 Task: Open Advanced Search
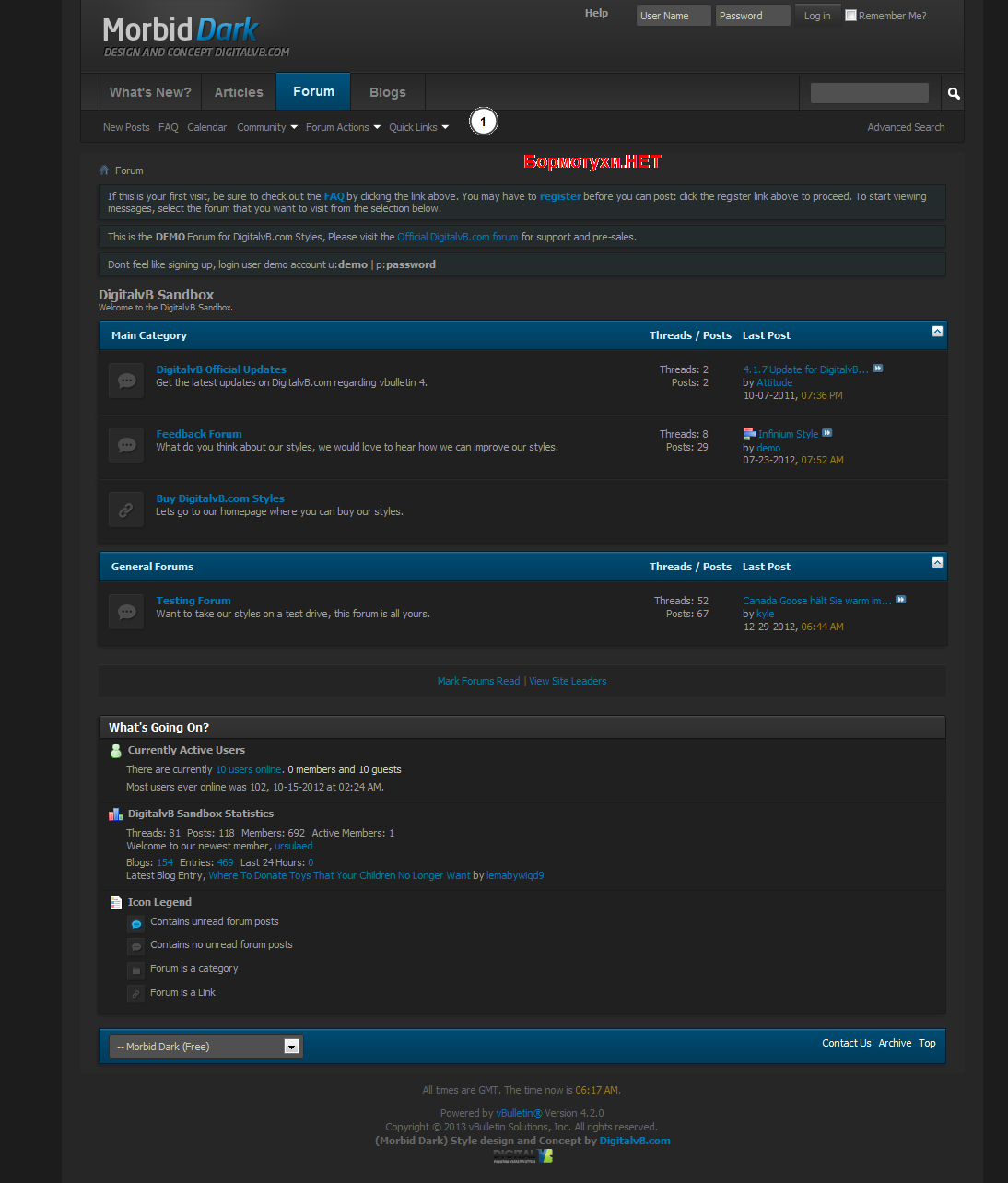pyautogui.click(x=906, y=127)
